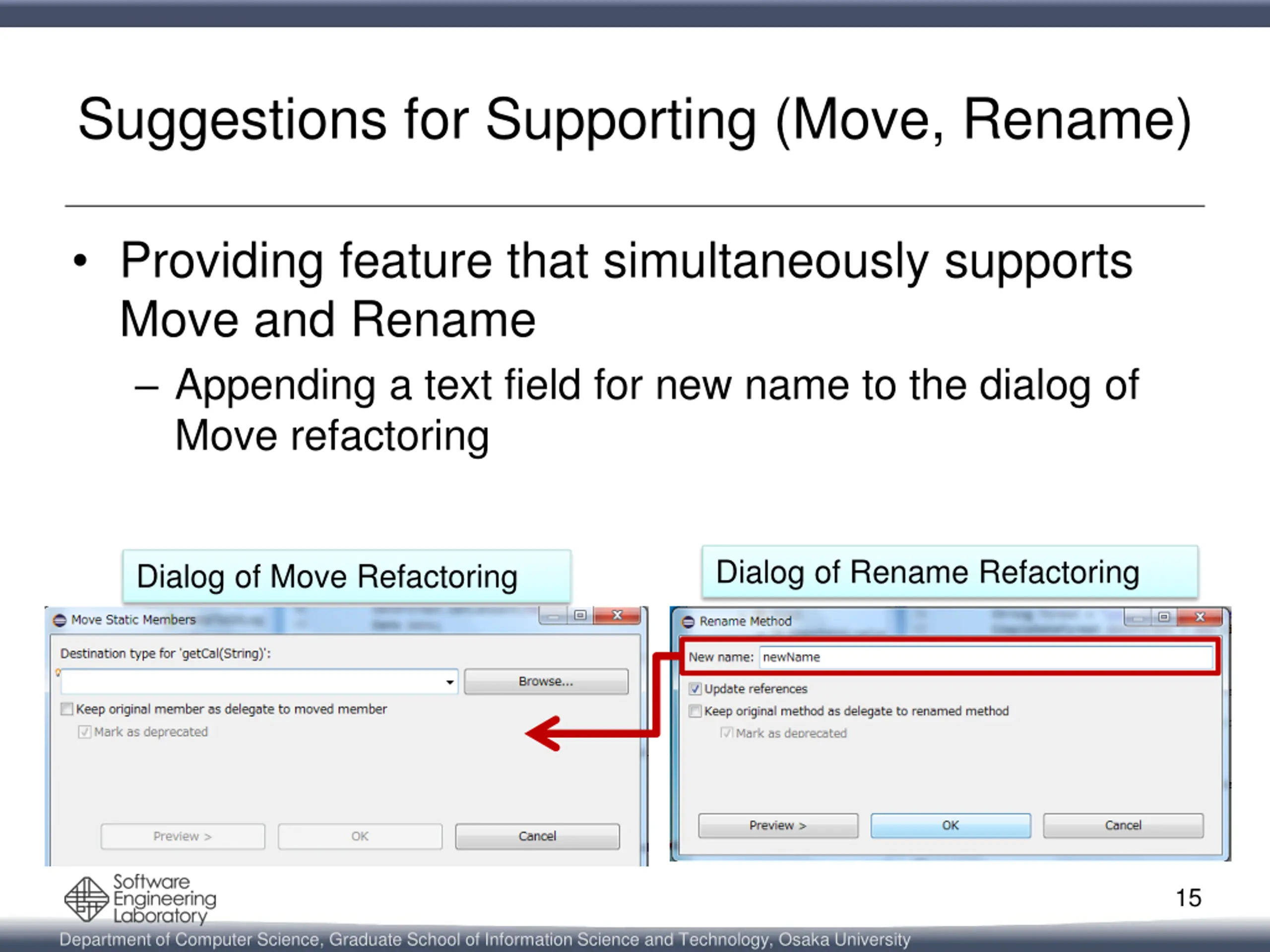Close the Rename Method dialog

point(1200,617)
